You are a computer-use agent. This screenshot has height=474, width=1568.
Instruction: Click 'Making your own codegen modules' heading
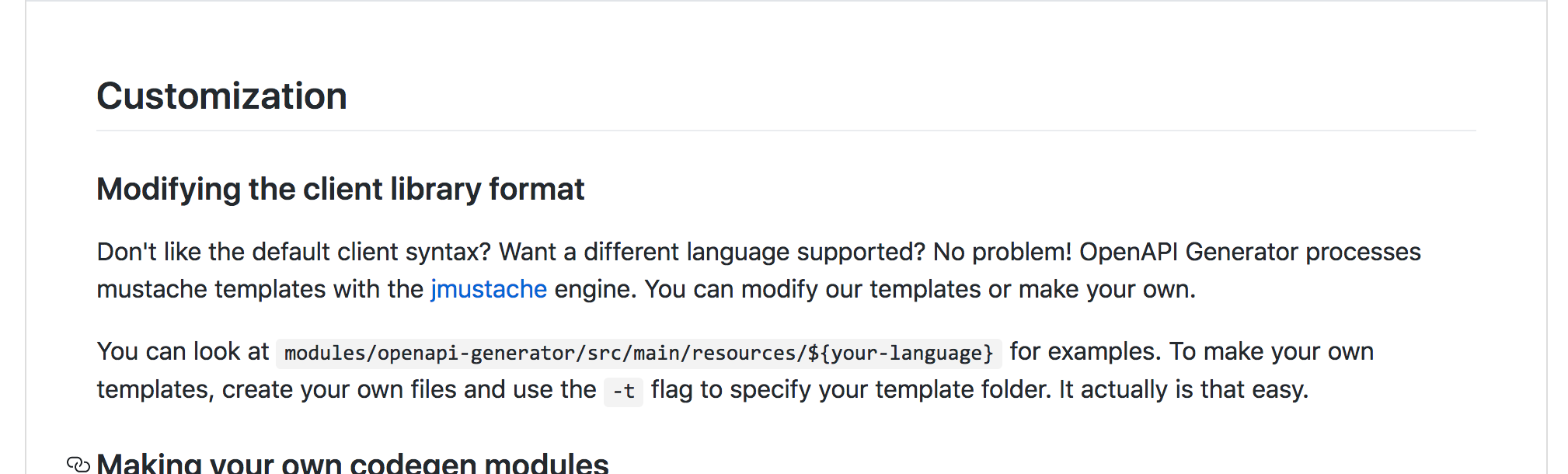pos(352,464)
